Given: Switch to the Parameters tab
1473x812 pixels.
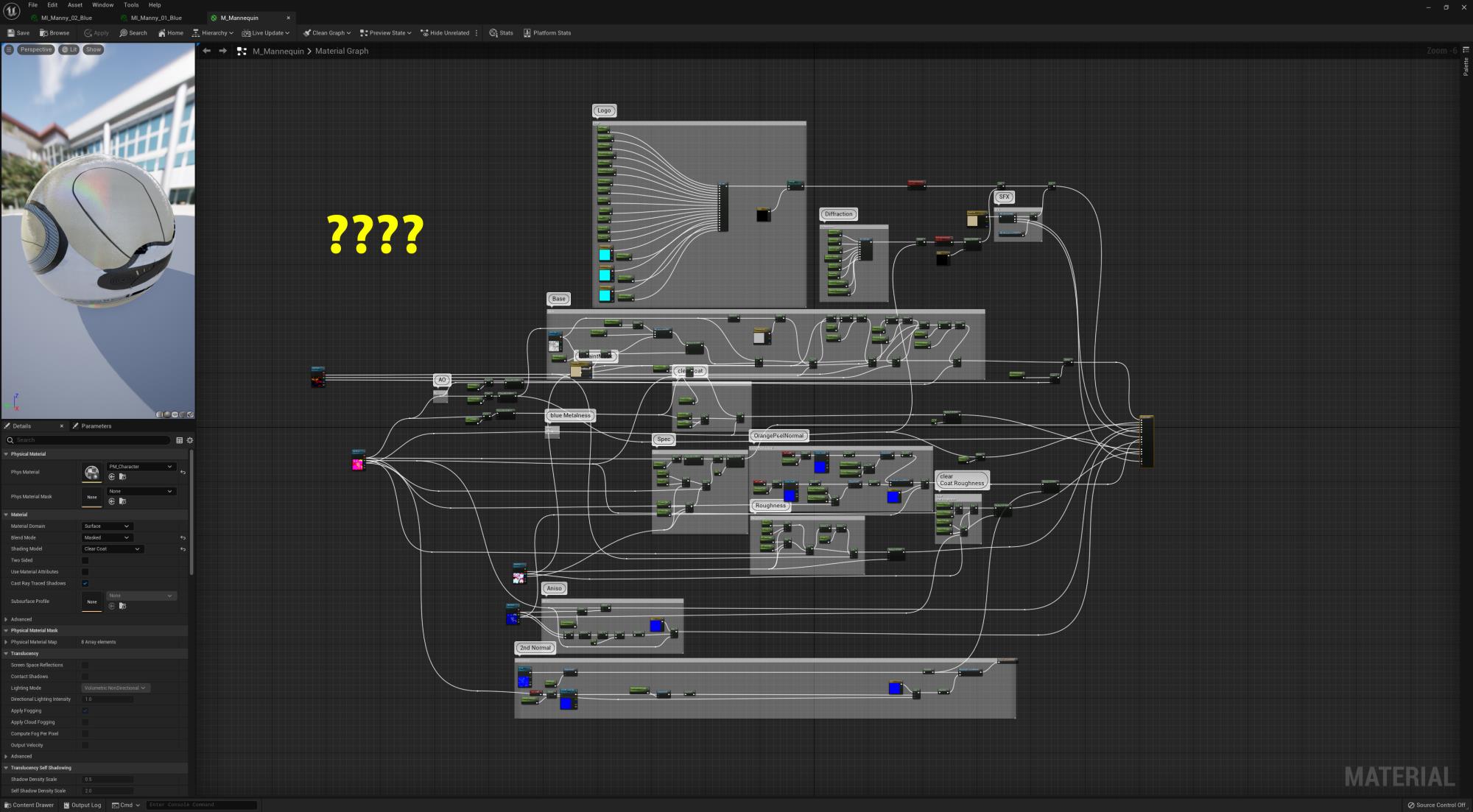Looking at the screenshot, I should (93, 426).
